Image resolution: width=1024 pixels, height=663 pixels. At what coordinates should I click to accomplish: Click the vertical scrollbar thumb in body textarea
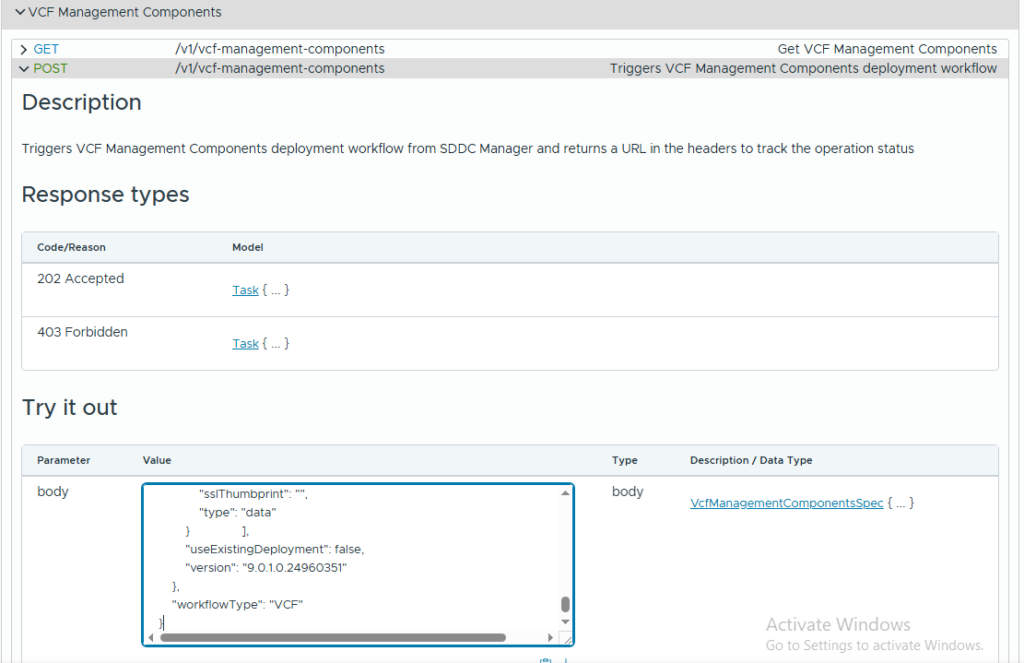(x=565, y=604)
